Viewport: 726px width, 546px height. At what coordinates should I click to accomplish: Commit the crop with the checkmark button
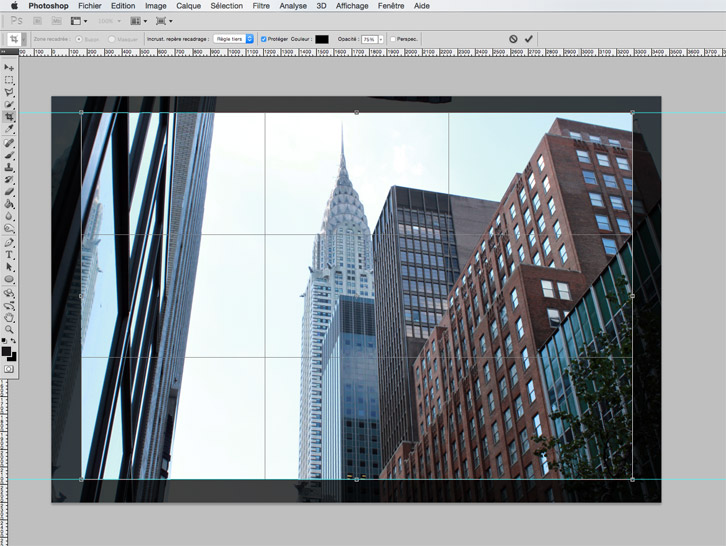coord(529,39)
